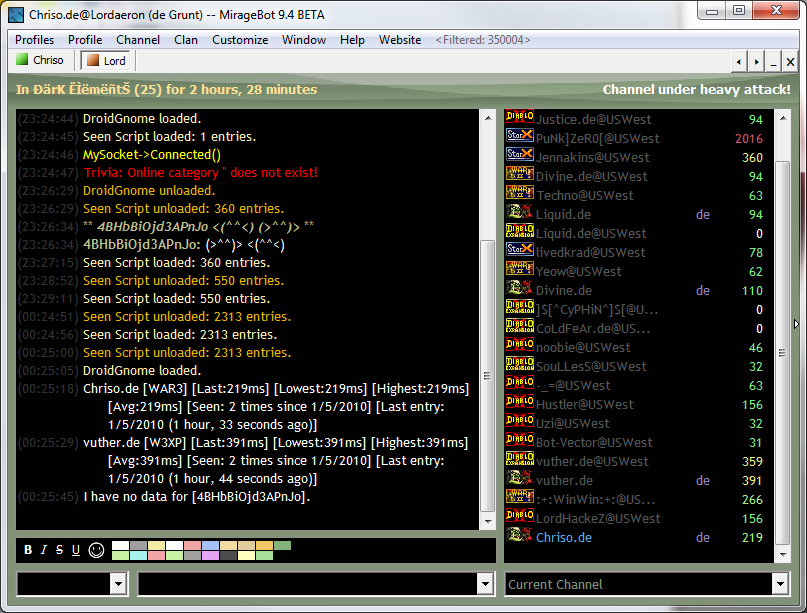Image resolution: width=807 pixels, height=613 pixels.
Task: Click the Diablo icon beside Uzi@USWest
Action: pyautogui.click(x=520, y=422)
